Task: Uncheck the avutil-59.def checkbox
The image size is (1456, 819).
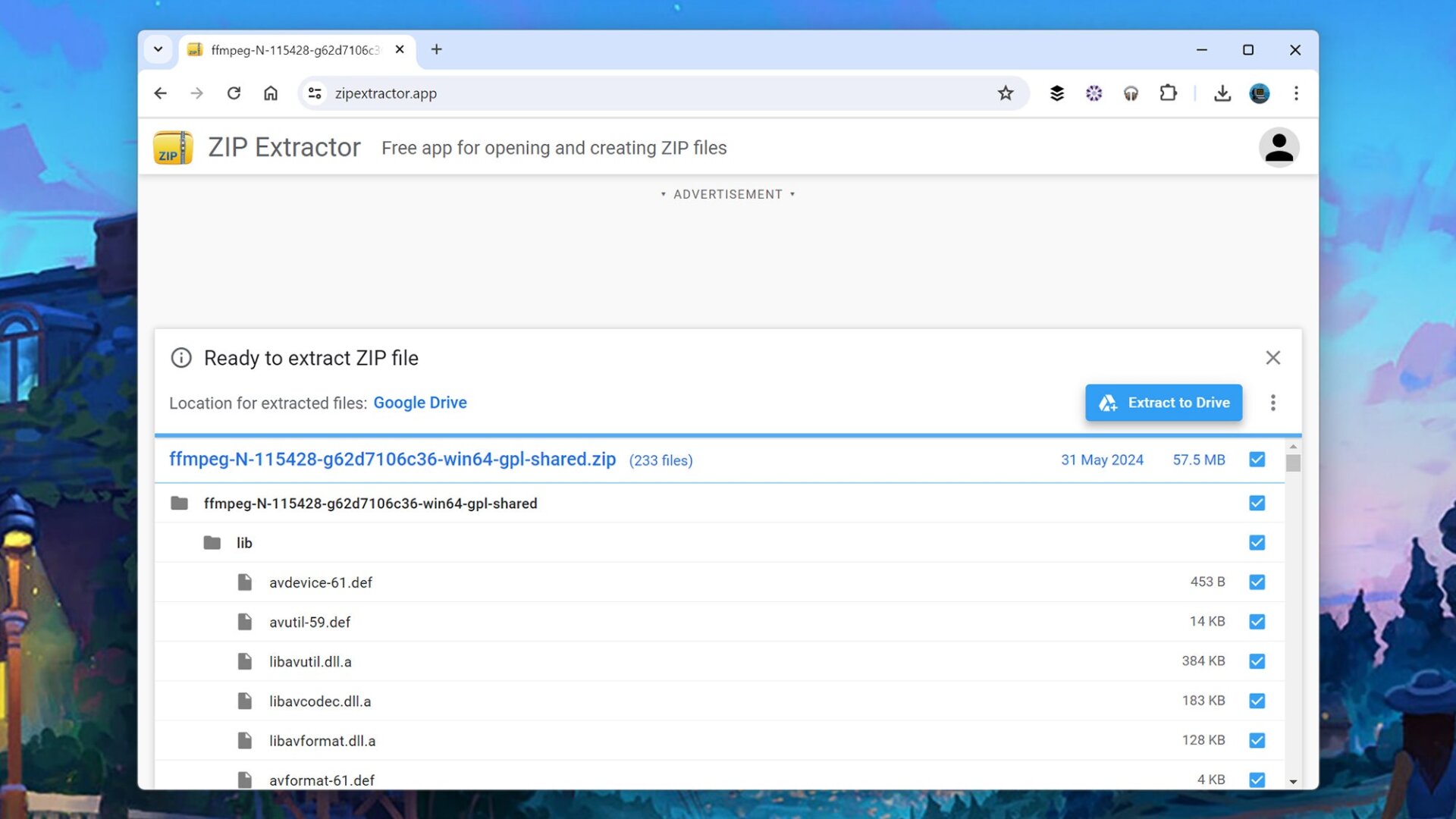Action: pos(1257,621)
